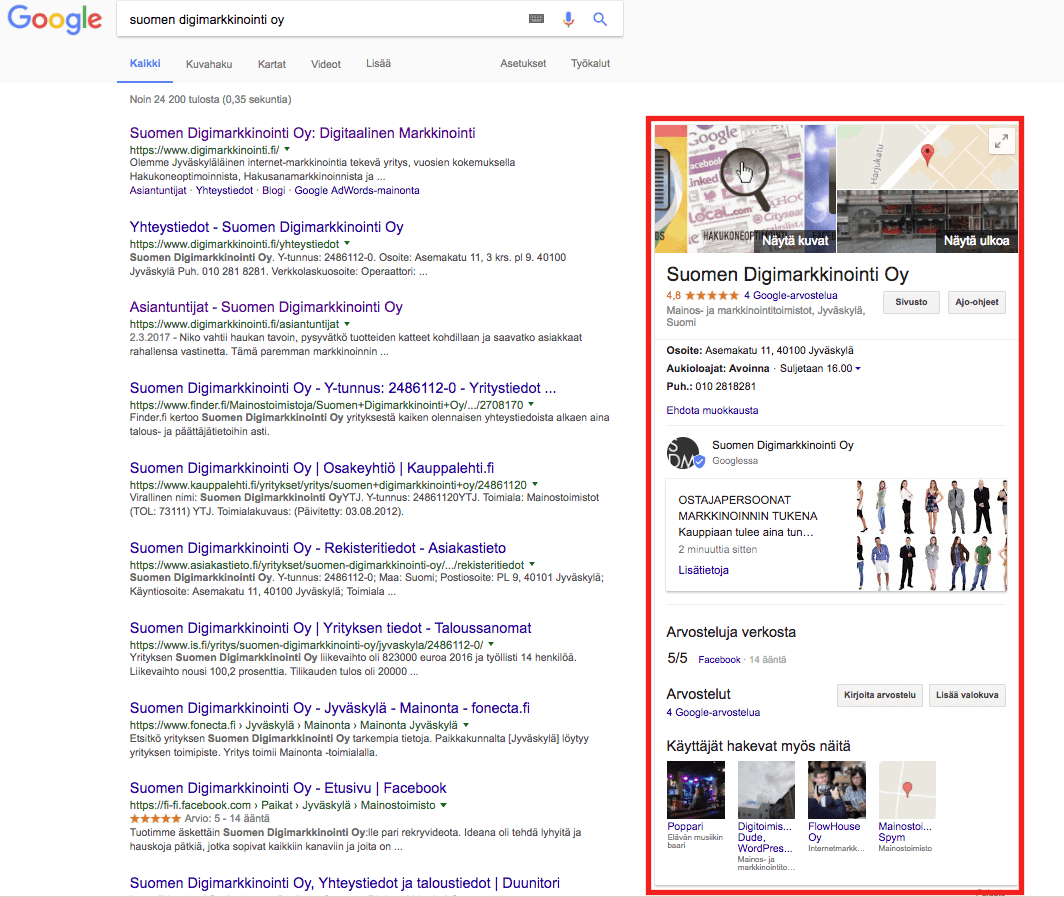Click the Asiantuntijat sitelink under first result

pyautogui.click(x=158, y=191)
